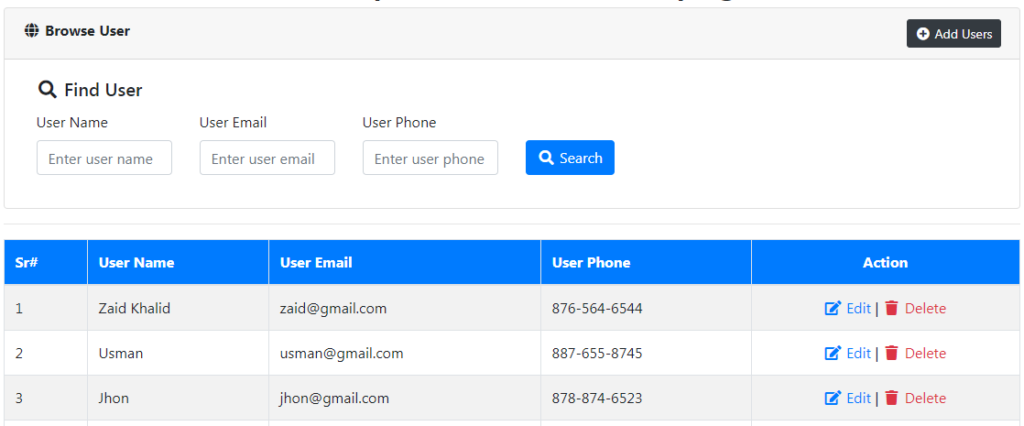Click the Sr# column header

click(x=46, y=262)
